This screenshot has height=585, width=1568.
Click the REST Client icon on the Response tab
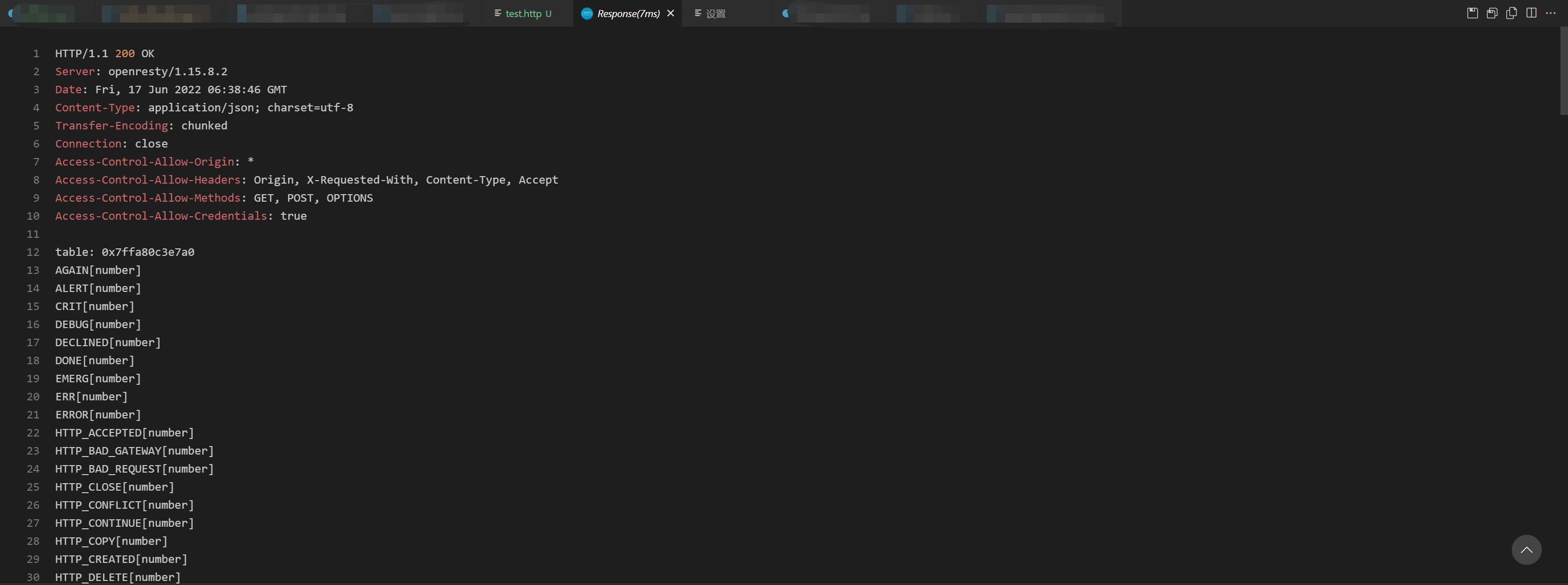586,13
